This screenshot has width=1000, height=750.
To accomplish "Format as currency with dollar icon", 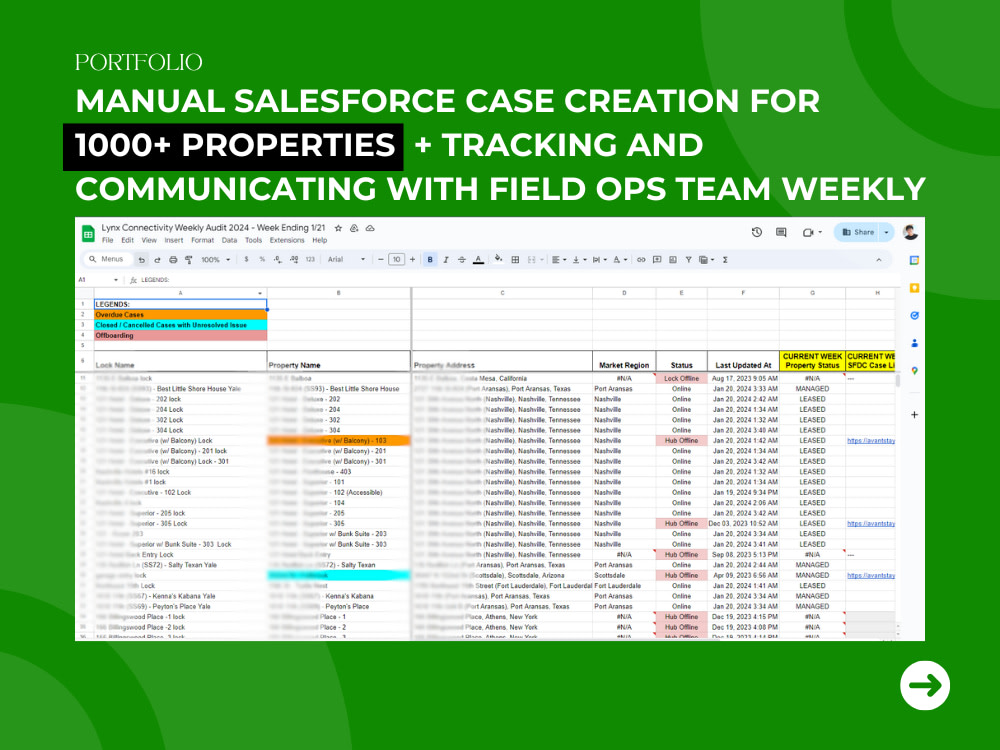I will 246,260.
